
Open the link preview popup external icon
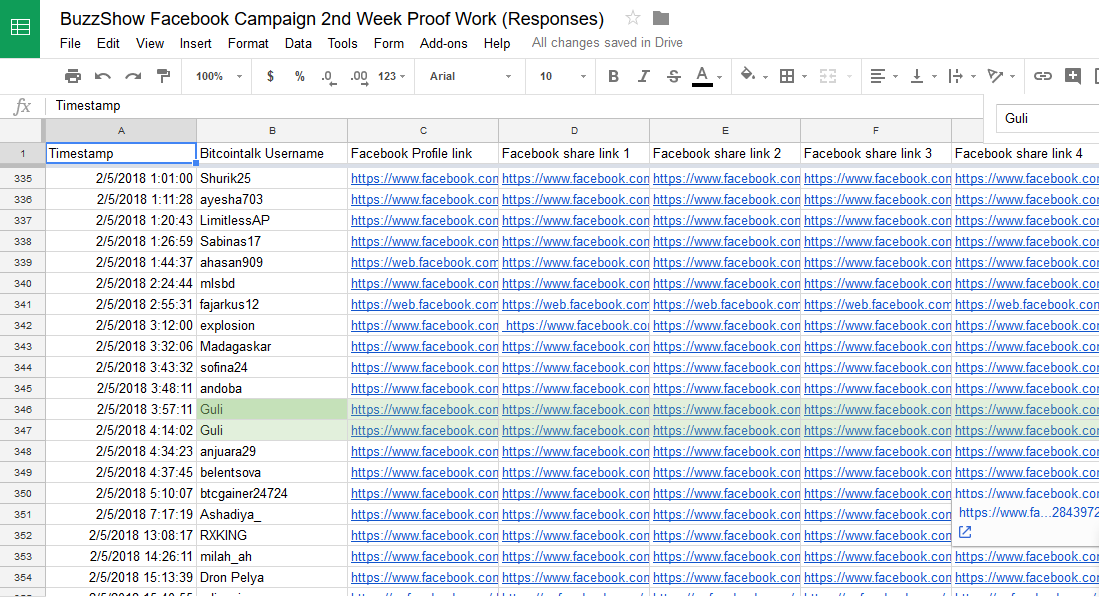(x=965, y=533)
